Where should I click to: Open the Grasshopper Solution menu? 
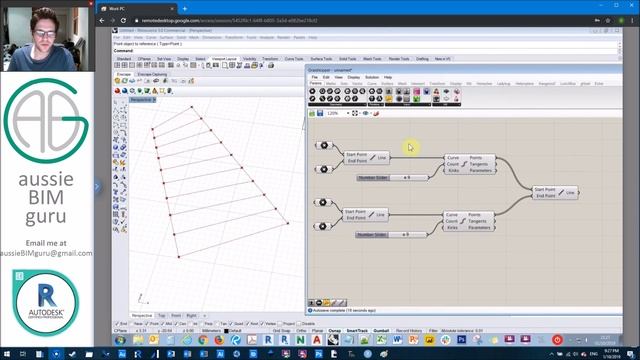[x=372, y=77]
